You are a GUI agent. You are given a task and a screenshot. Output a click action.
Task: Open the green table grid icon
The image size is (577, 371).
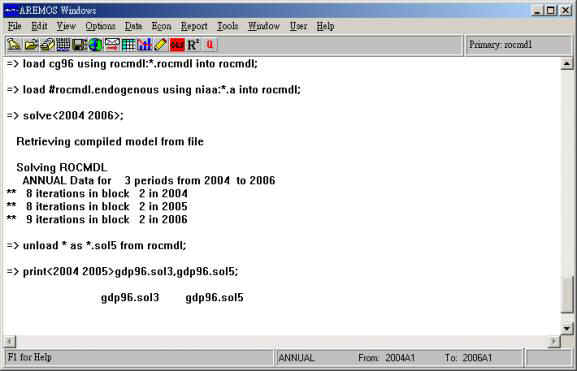[x=128, y=45]
